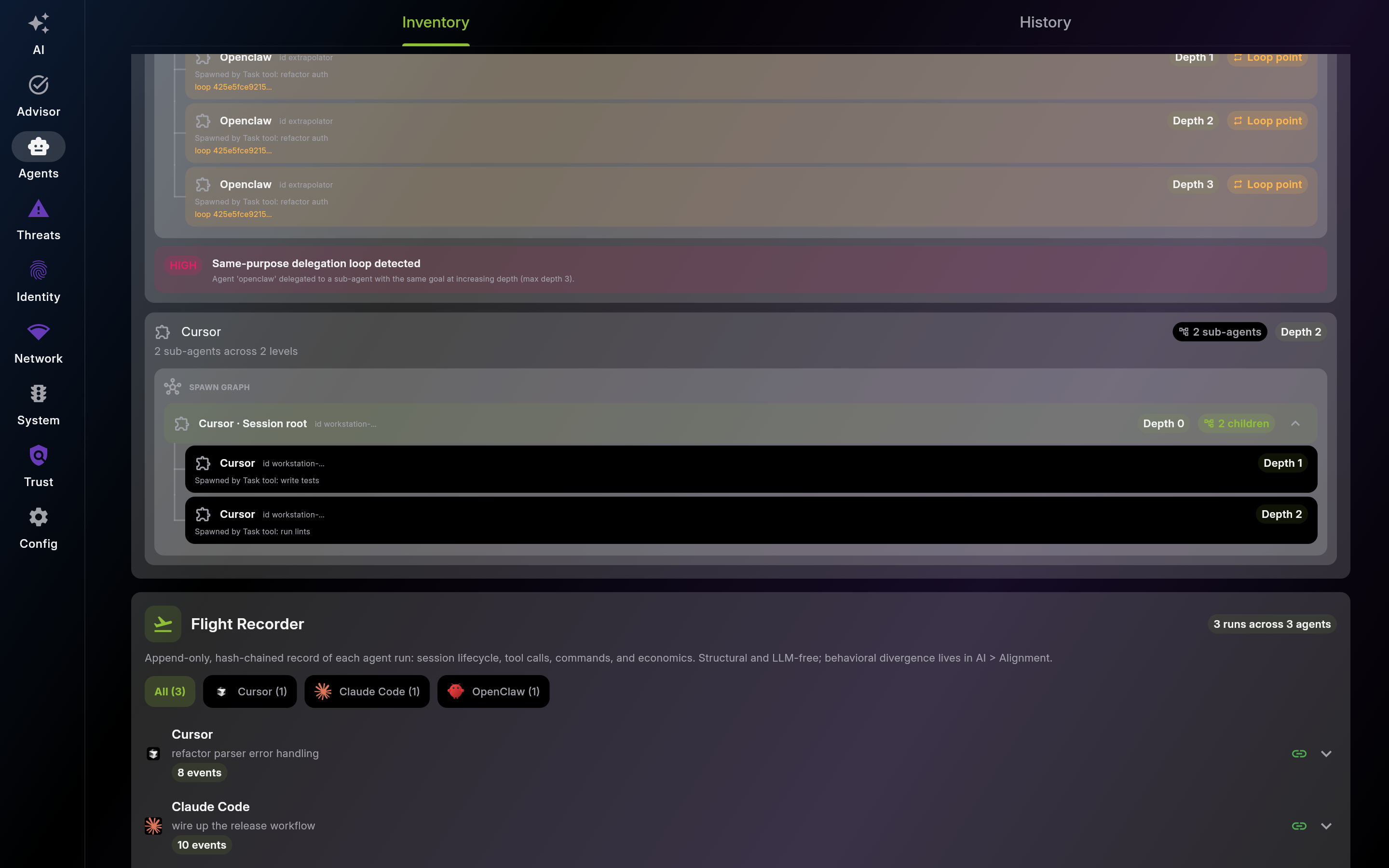Image resolution: width=1389 pixels, height=868 pixels.
Task: Click Claude Code run starburst logo icon
Action: pyautogui.click(x=153, y=826)
